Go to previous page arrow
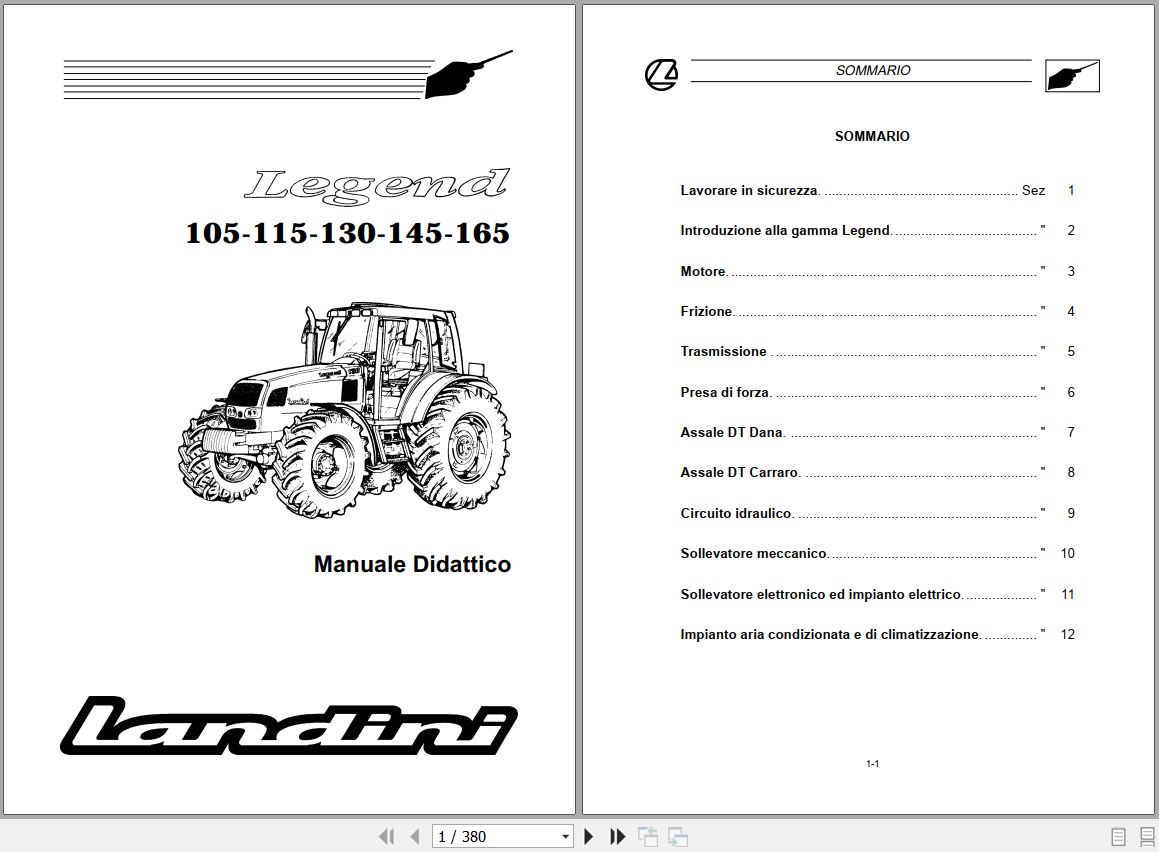 coord(415,836)
